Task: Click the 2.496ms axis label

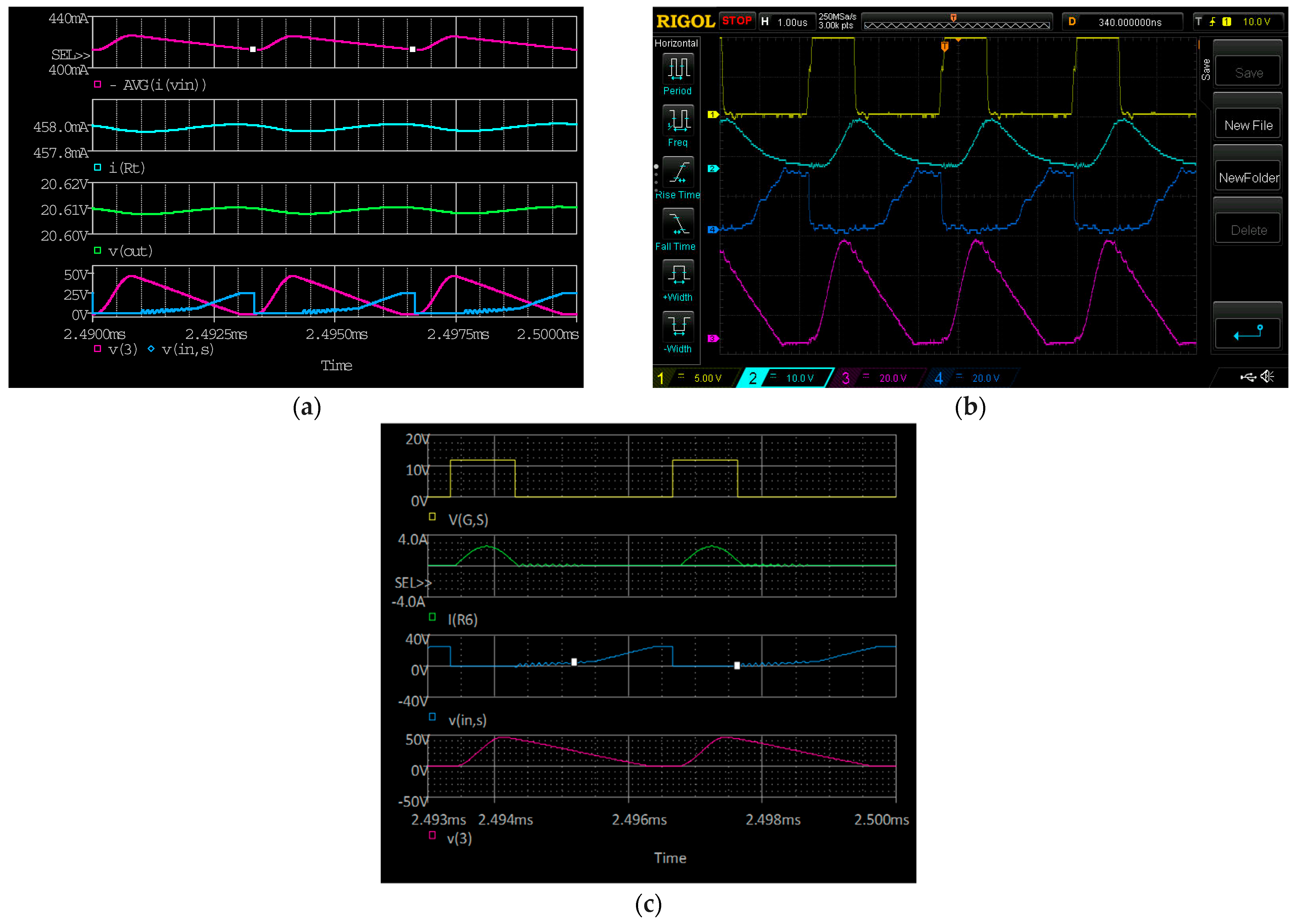Action: (x=639, y=820)
